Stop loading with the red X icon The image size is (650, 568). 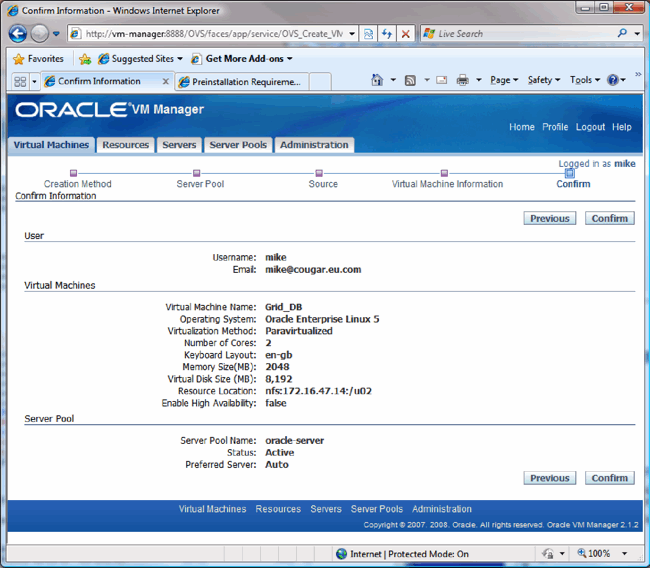(x=405, y=34)
